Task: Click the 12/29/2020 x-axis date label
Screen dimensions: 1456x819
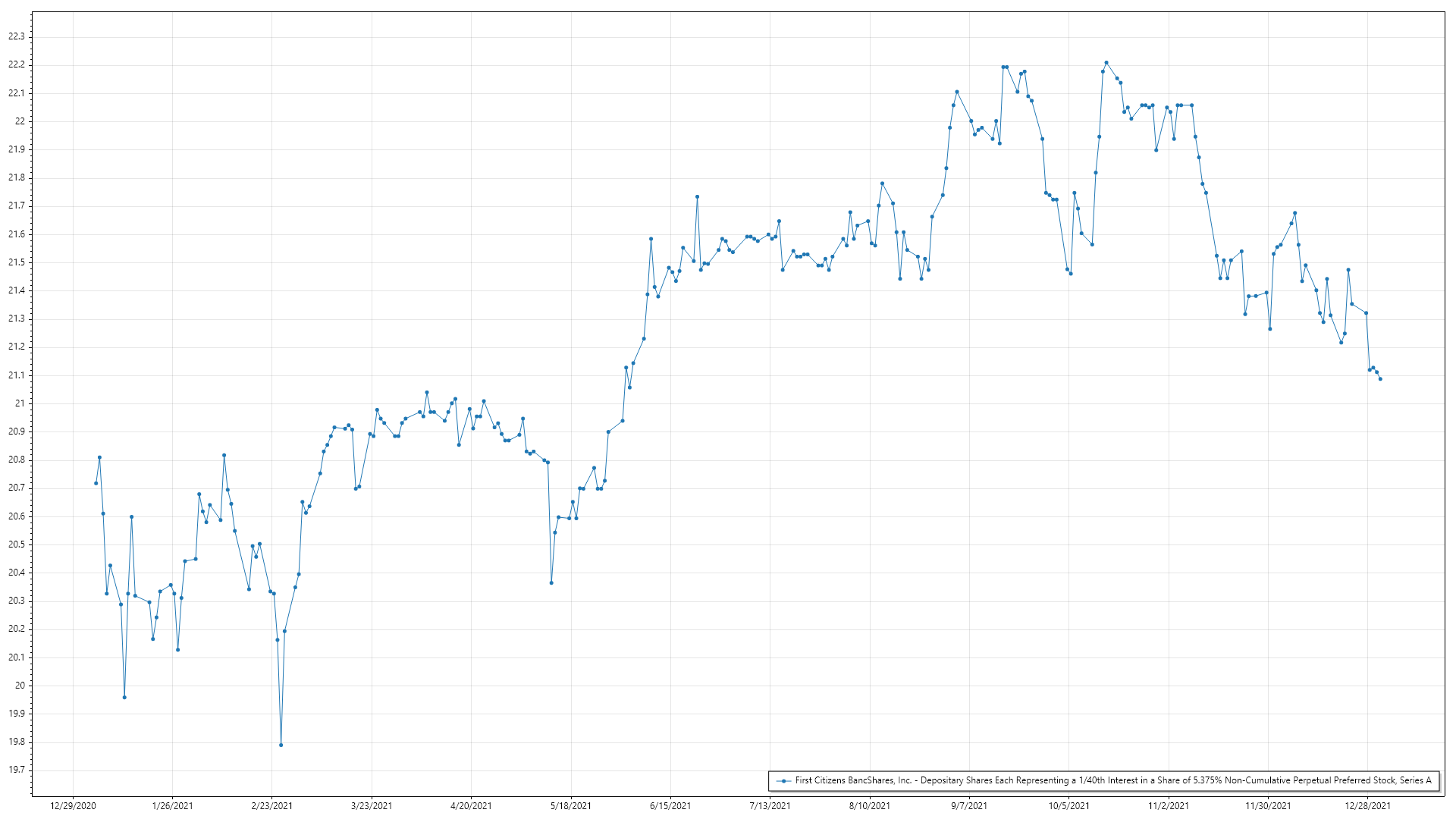Action: [x=73, y=805]
